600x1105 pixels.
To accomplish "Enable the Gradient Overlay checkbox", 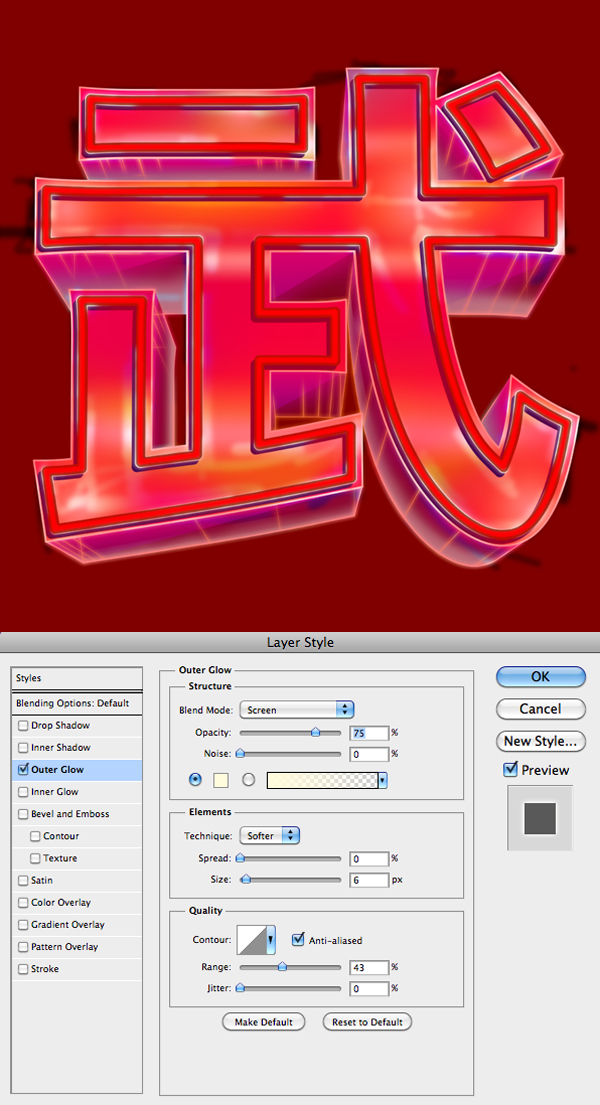I will point(24,925).
